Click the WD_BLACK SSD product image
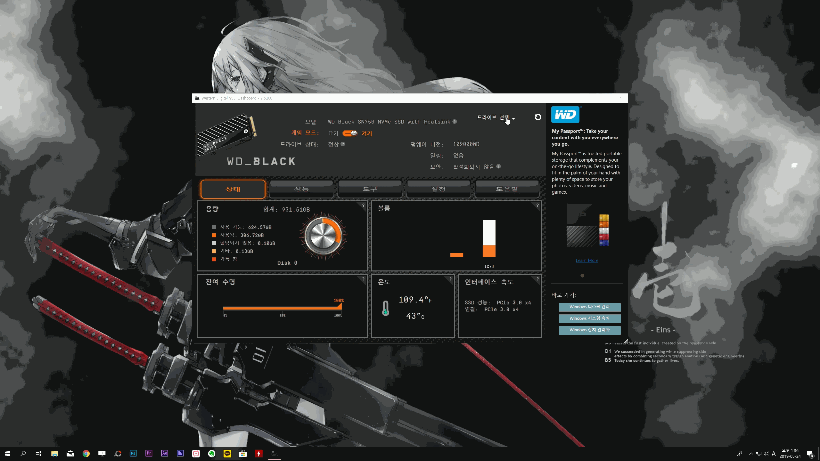The height and width of the screenshot is (461, 820). point(226,135)
